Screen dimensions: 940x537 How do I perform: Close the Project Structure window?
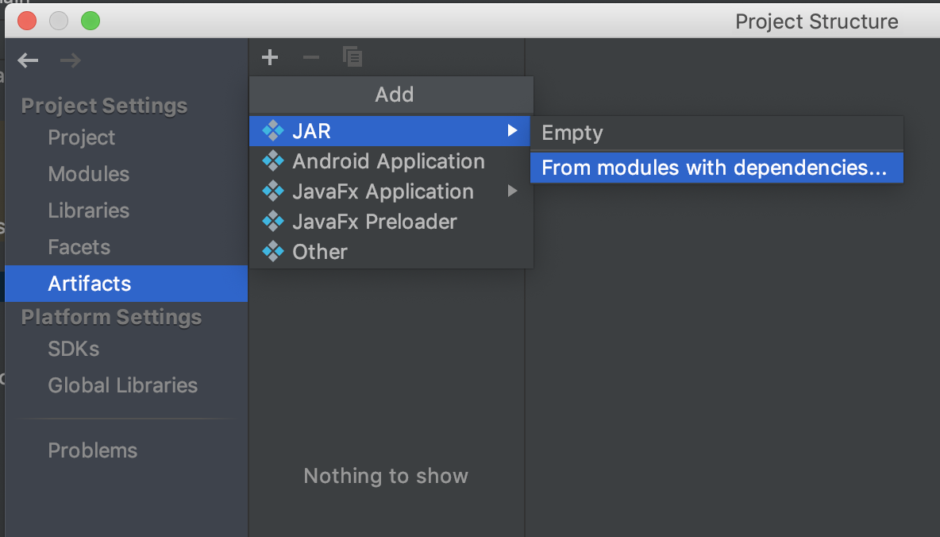(x=27, y=20)
